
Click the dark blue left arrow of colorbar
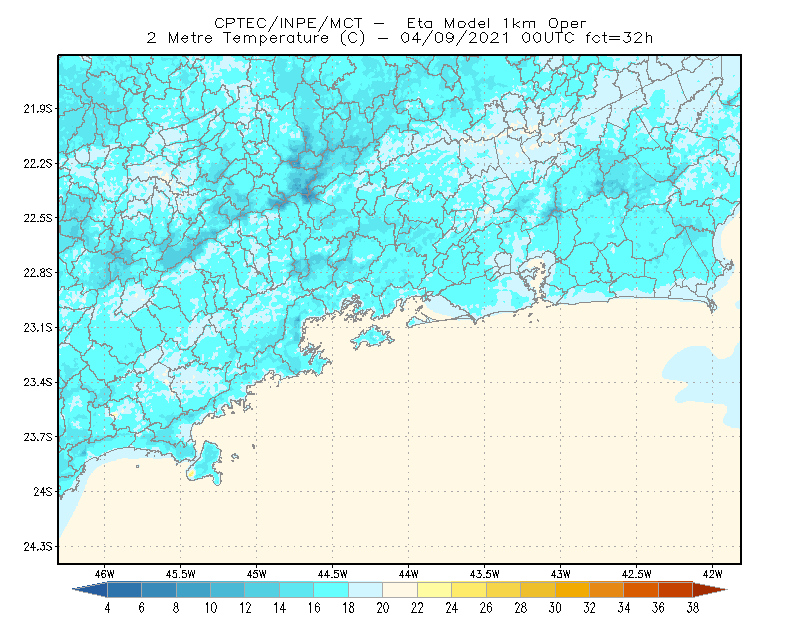click(91, 590)
